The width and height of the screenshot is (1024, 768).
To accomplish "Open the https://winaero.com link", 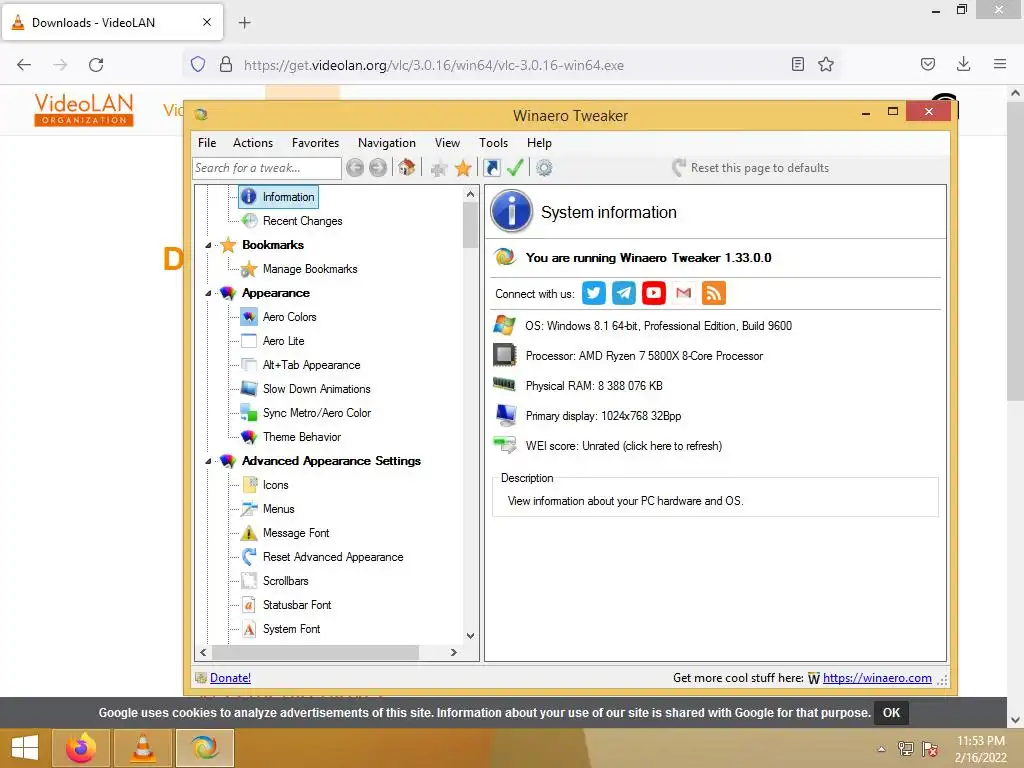I will [877, 678].
